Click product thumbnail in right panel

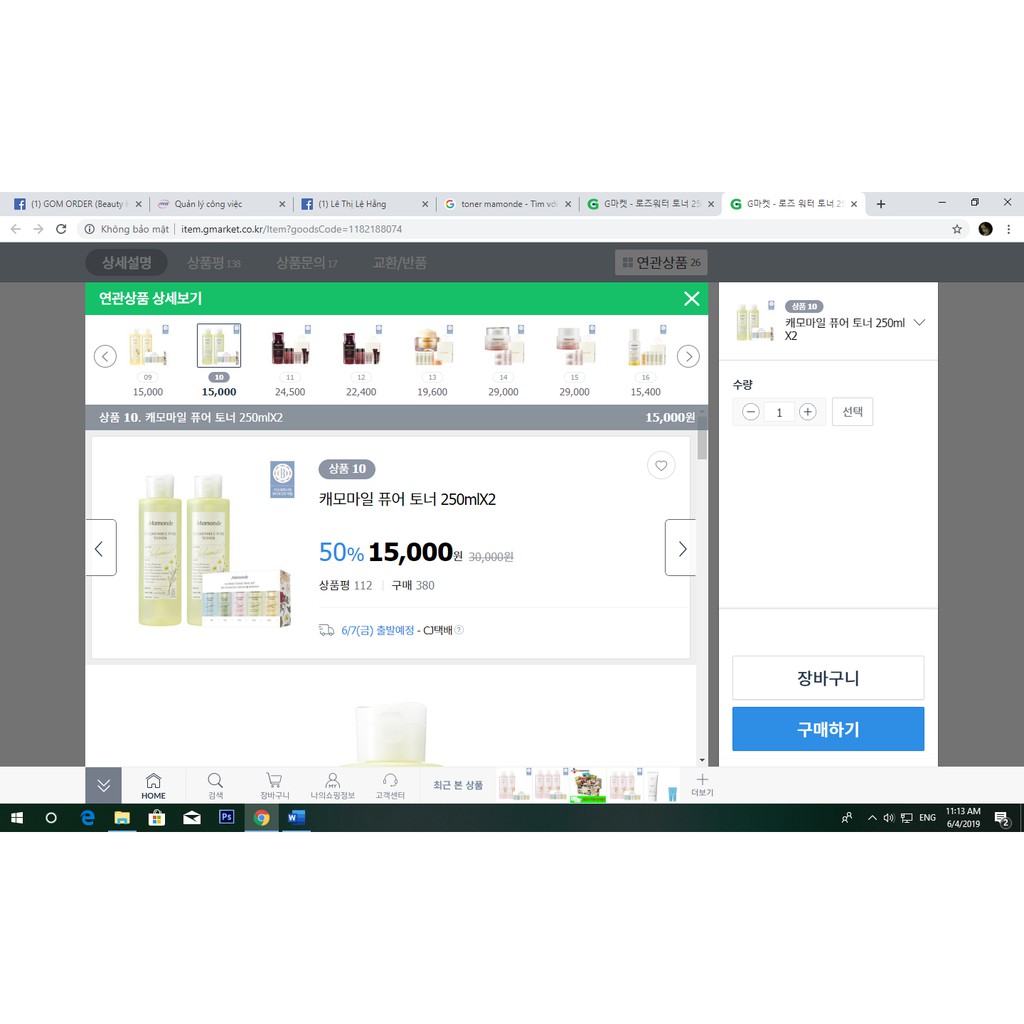tap(754, 321)
